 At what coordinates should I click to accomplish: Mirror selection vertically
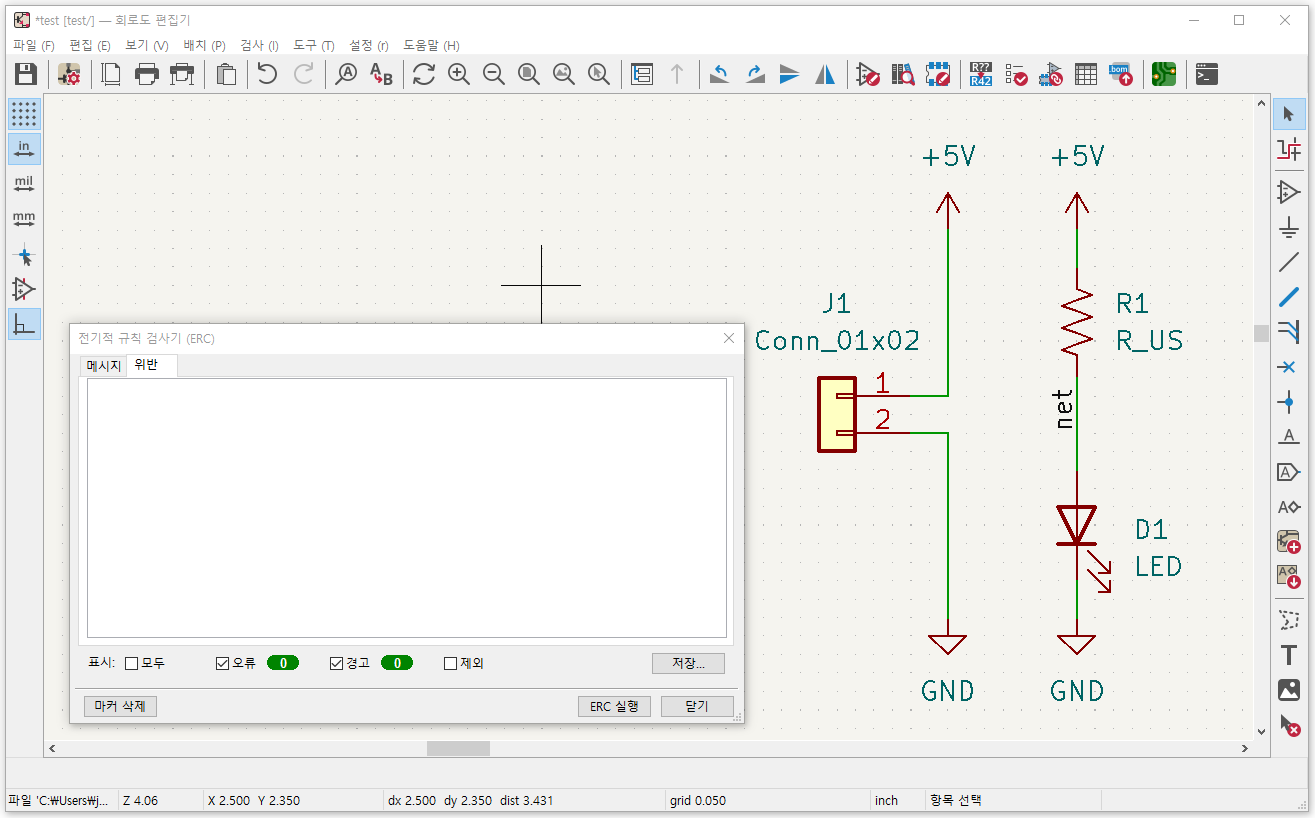[x=790, y=74]
